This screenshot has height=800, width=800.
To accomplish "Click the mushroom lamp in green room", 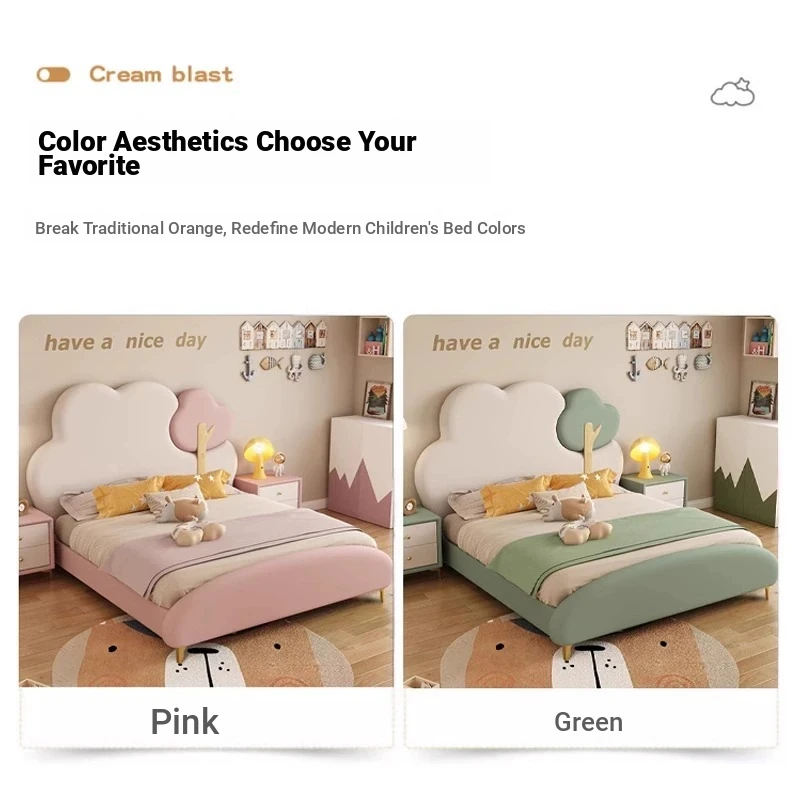I will pos(644,457).
